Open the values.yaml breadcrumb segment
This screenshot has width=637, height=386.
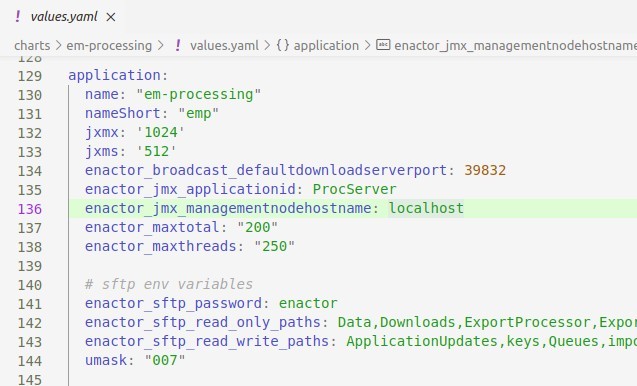[x=224, y=46]
